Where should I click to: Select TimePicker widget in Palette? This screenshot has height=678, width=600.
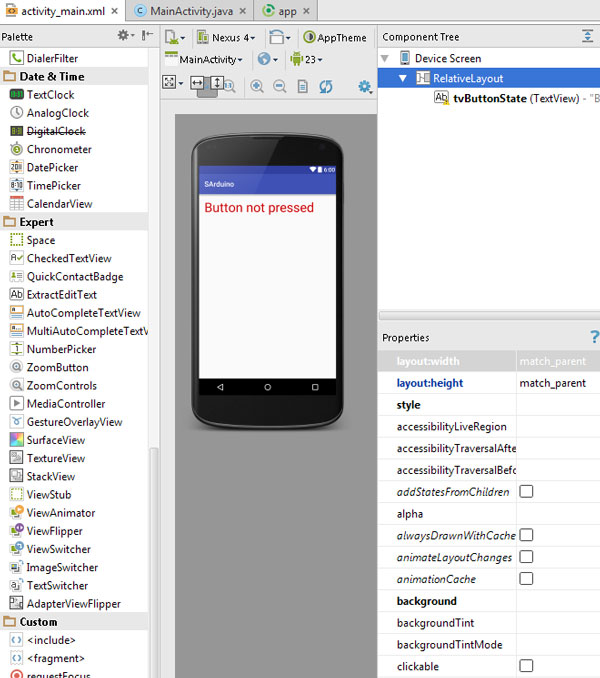[45, 185]
